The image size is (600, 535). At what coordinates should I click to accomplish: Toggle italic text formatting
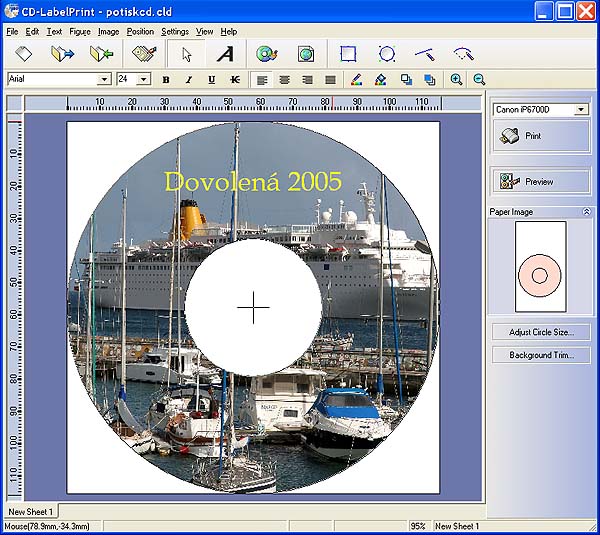click(188, 79)
